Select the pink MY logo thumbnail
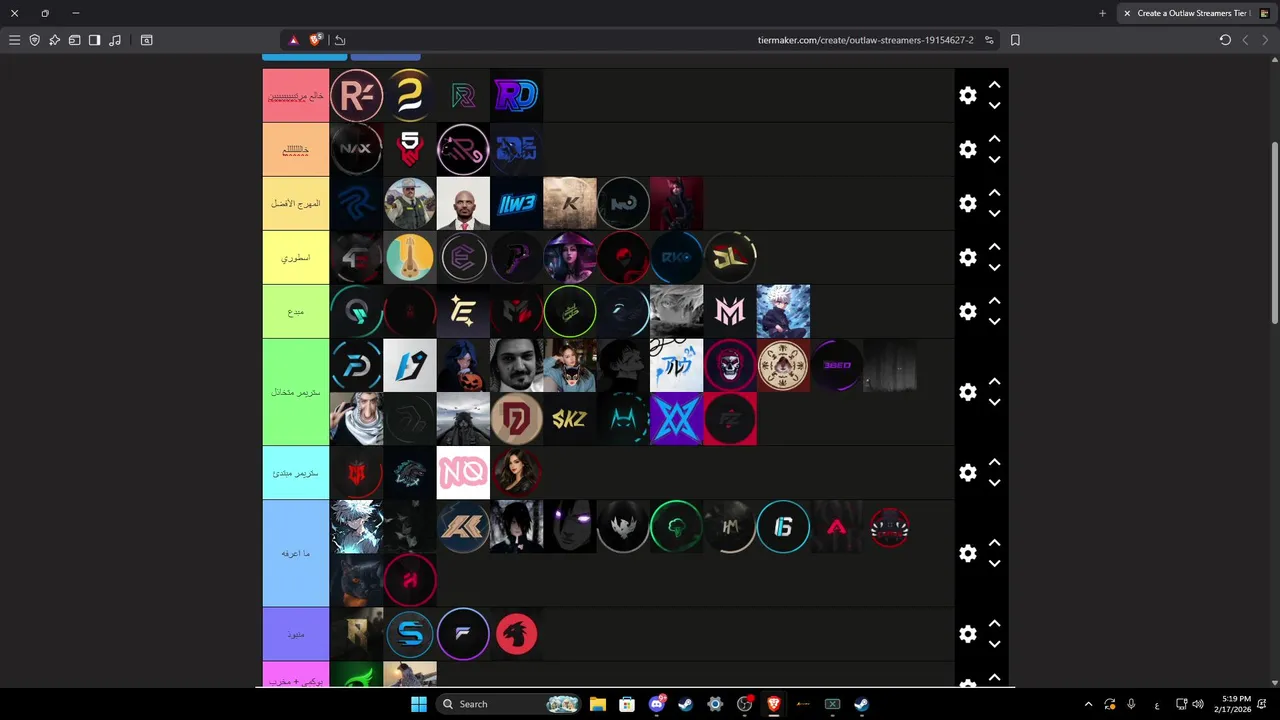This screenshot has width=1280, height=720. pyautogui.click(x=730, y=311)
